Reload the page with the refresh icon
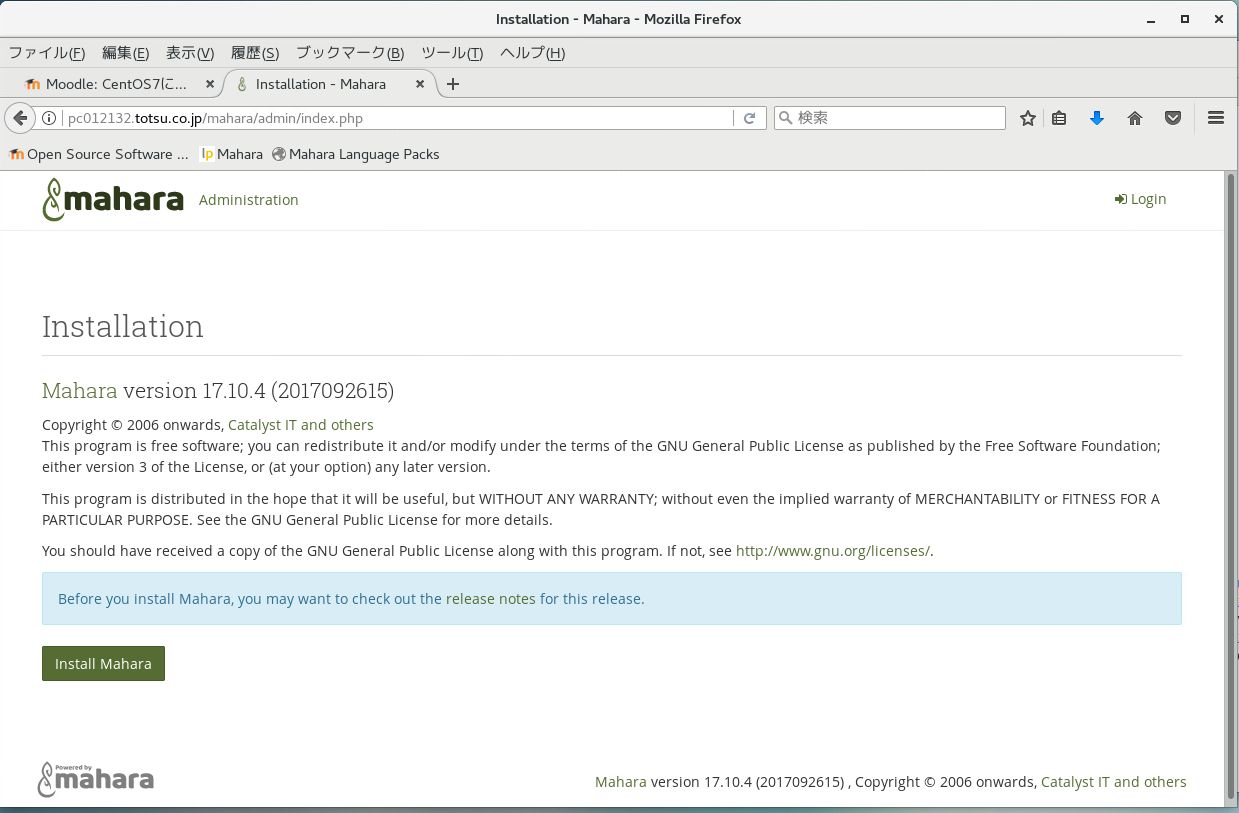Viewport: 1239px width, 813px height. (x=749, y=118)
